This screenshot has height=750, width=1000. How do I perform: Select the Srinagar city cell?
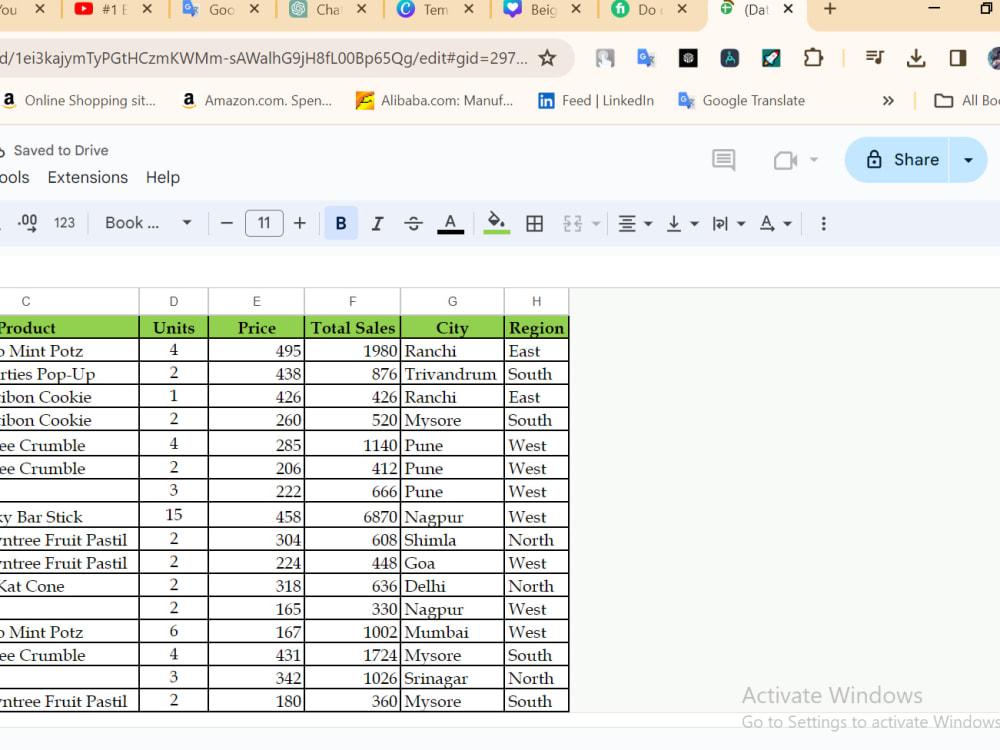[x=452, y=678]
